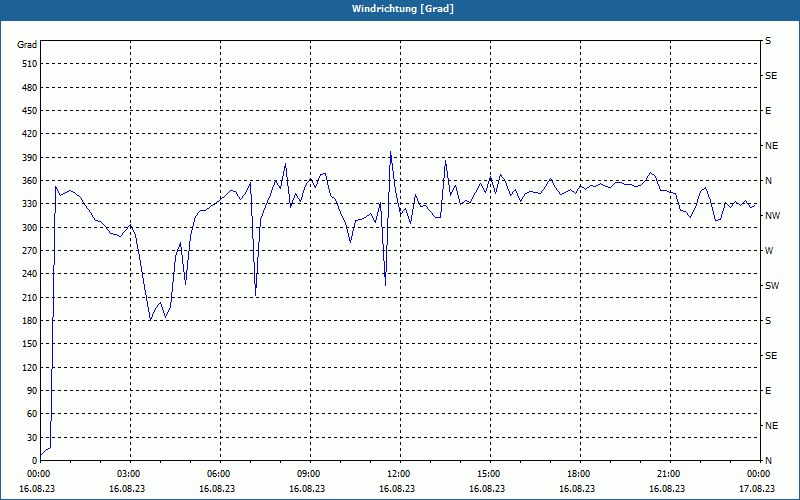Select the 240 axis value
800x500 pixels.
tap(30, 274)
